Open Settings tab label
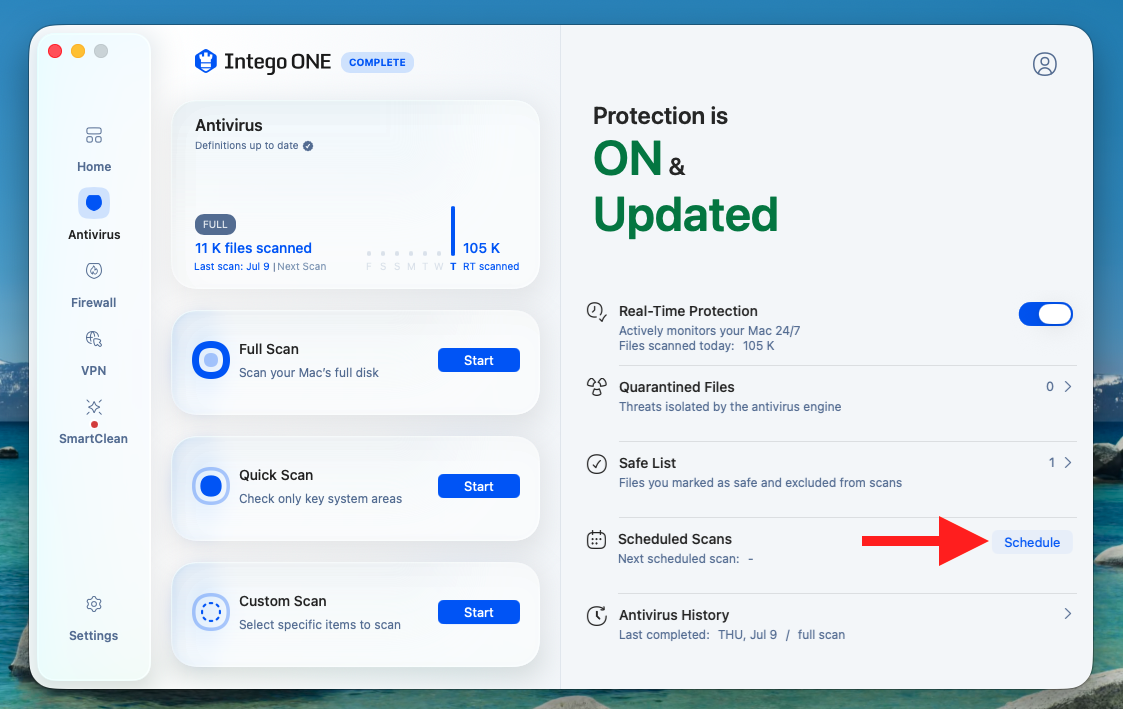 pyautogui.click(x=94, y=636)
